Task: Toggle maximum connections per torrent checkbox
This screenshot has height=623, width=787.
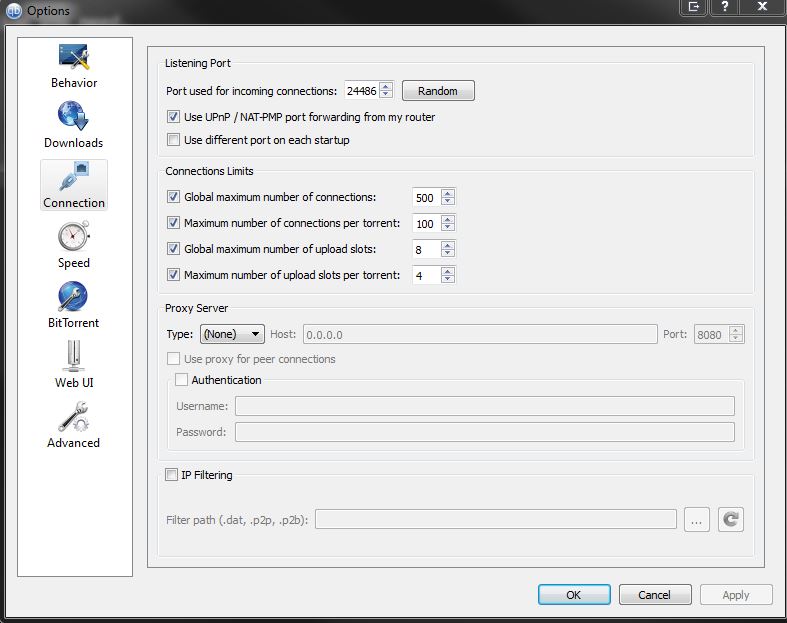Action: (173, 222)
